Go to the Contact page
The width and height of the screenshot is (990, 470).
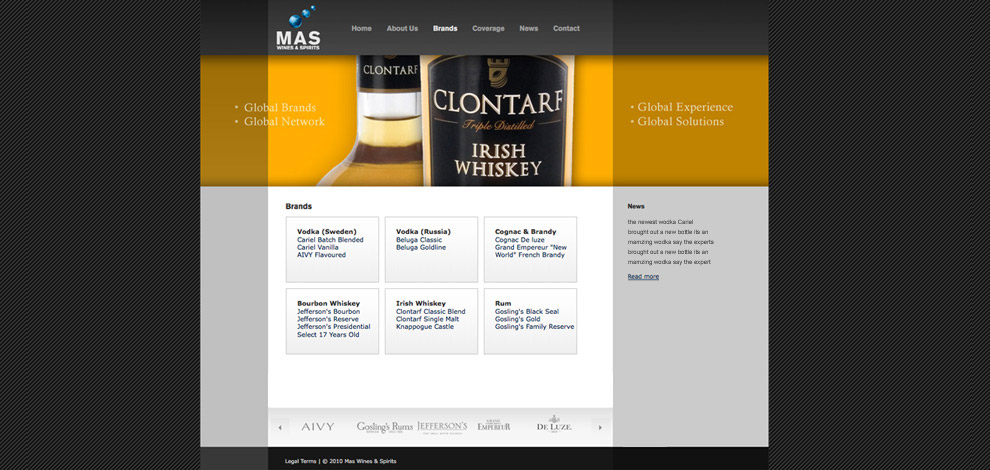tap(566, 28)
